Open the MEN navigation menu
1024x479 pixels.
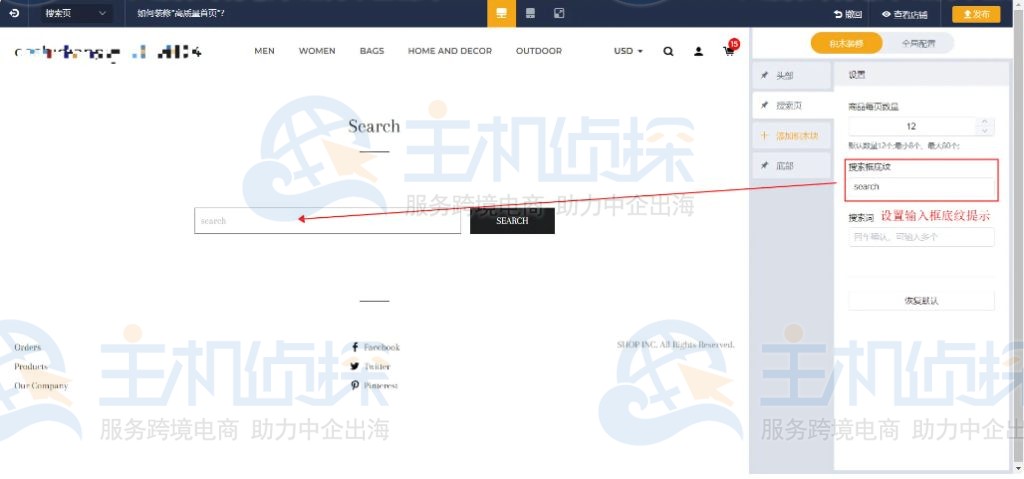tap(264, 51)
